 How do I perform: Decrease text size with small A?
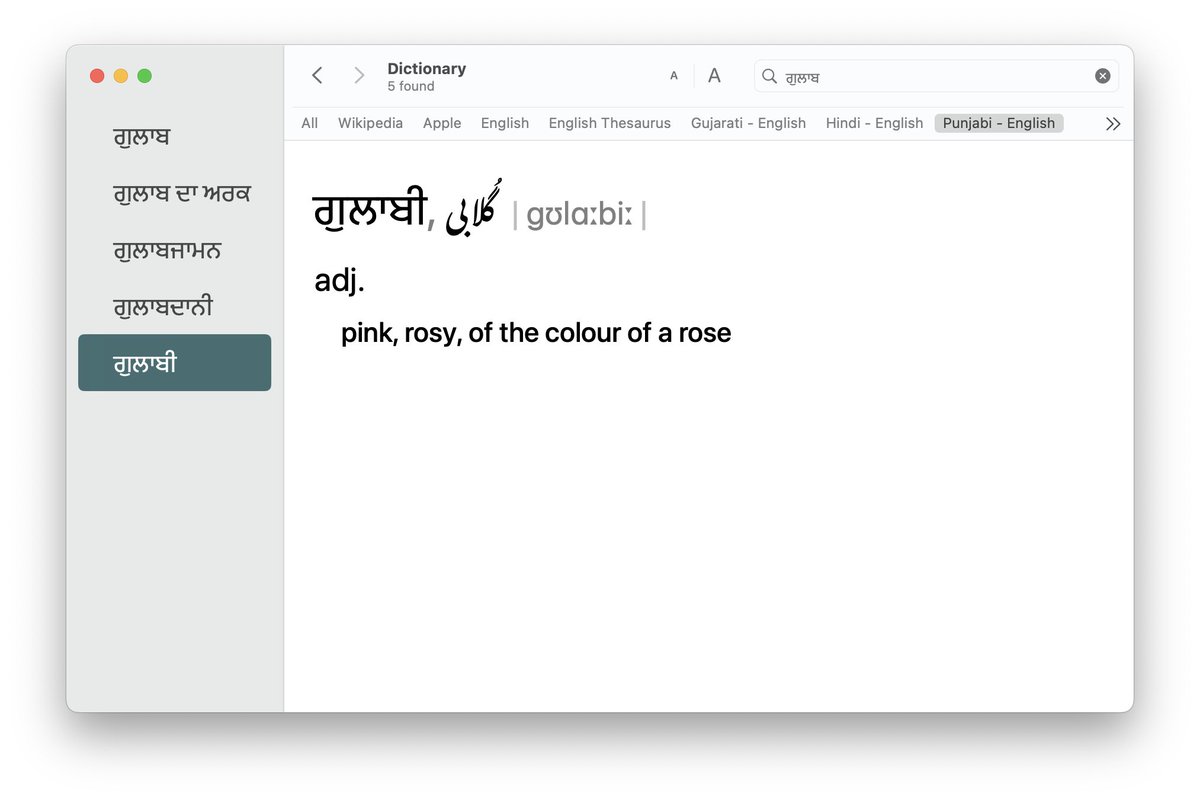674,76
